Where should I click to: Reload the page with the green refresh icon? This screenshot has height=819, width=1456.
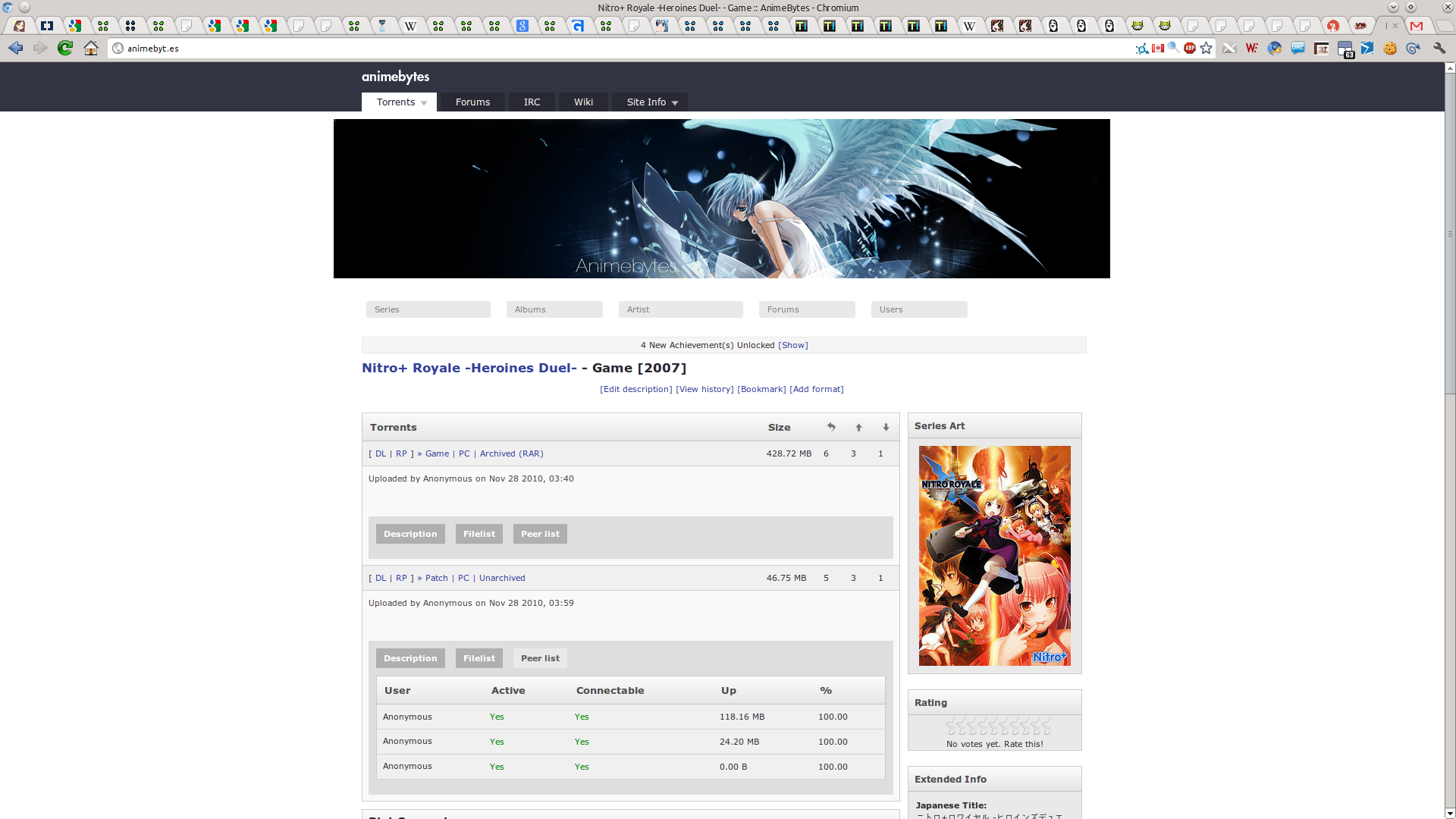click(x=65, y=49)
